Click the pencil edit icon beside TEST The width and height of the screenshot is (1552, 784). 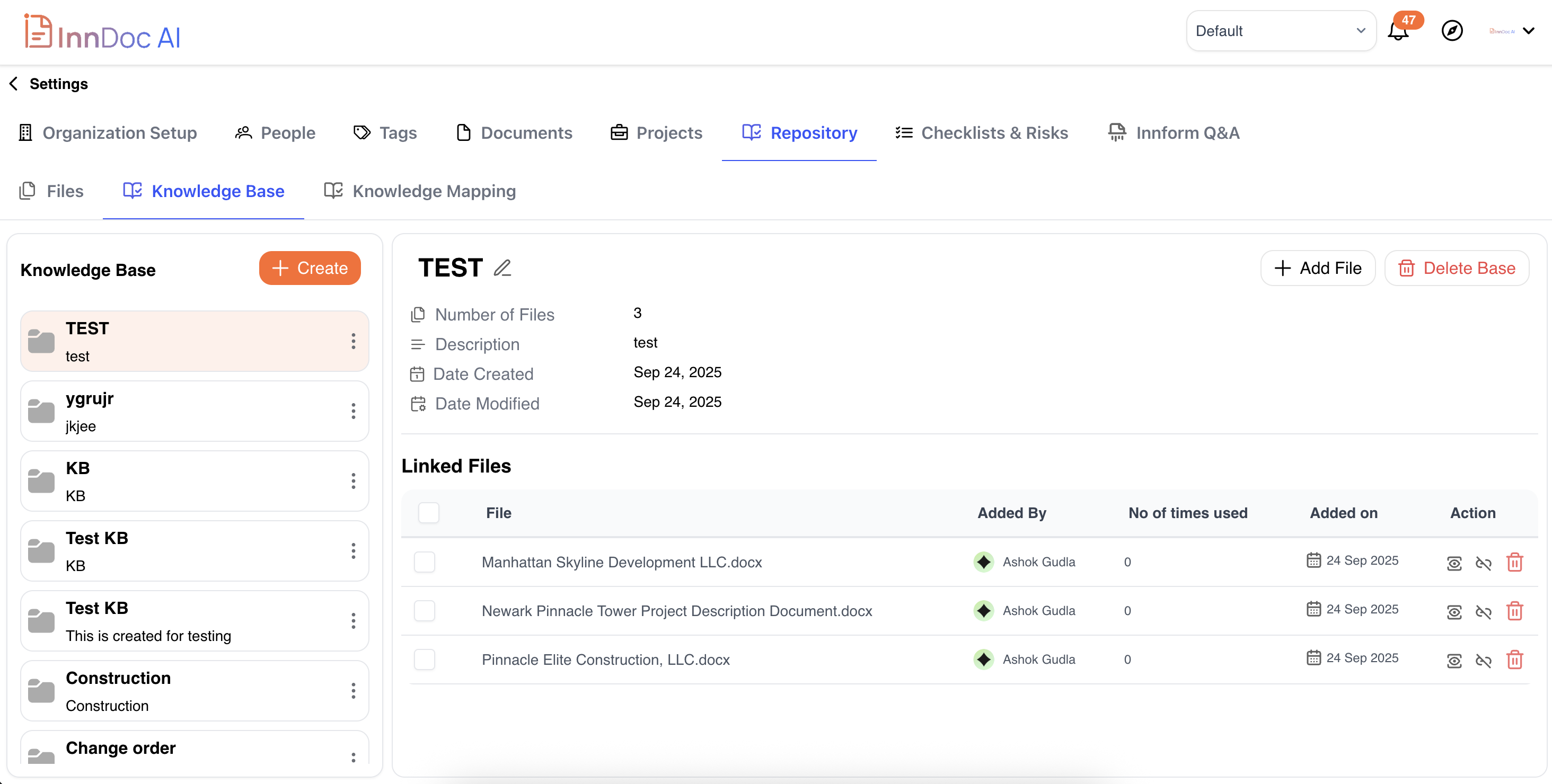[x=502, y=268]
